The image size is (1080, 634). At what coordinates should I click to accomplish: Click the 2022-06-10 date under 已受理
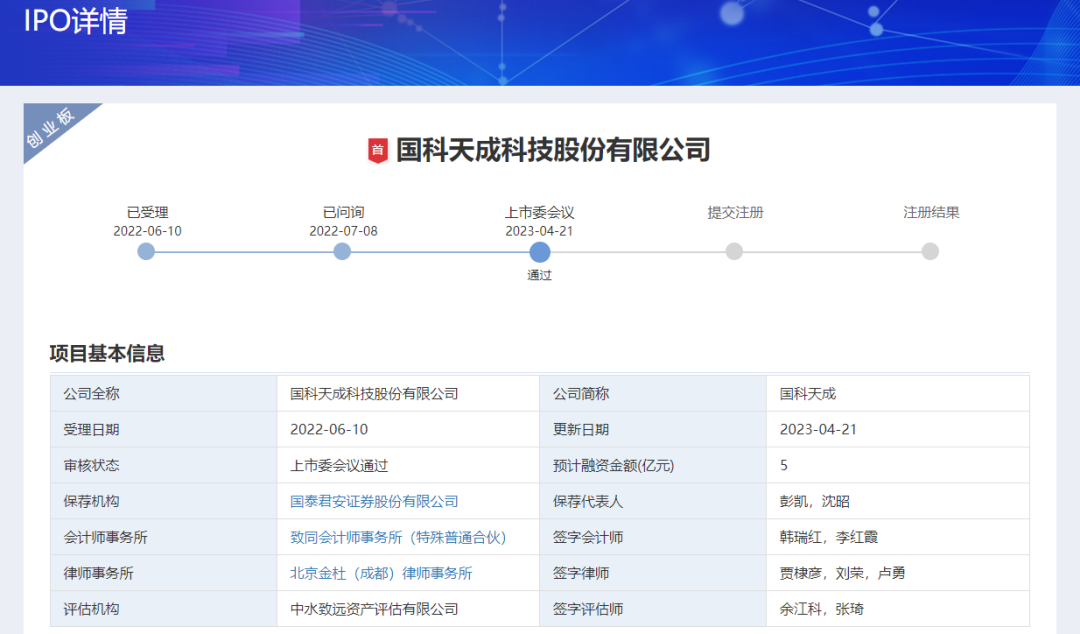click(x=147, y=231)
